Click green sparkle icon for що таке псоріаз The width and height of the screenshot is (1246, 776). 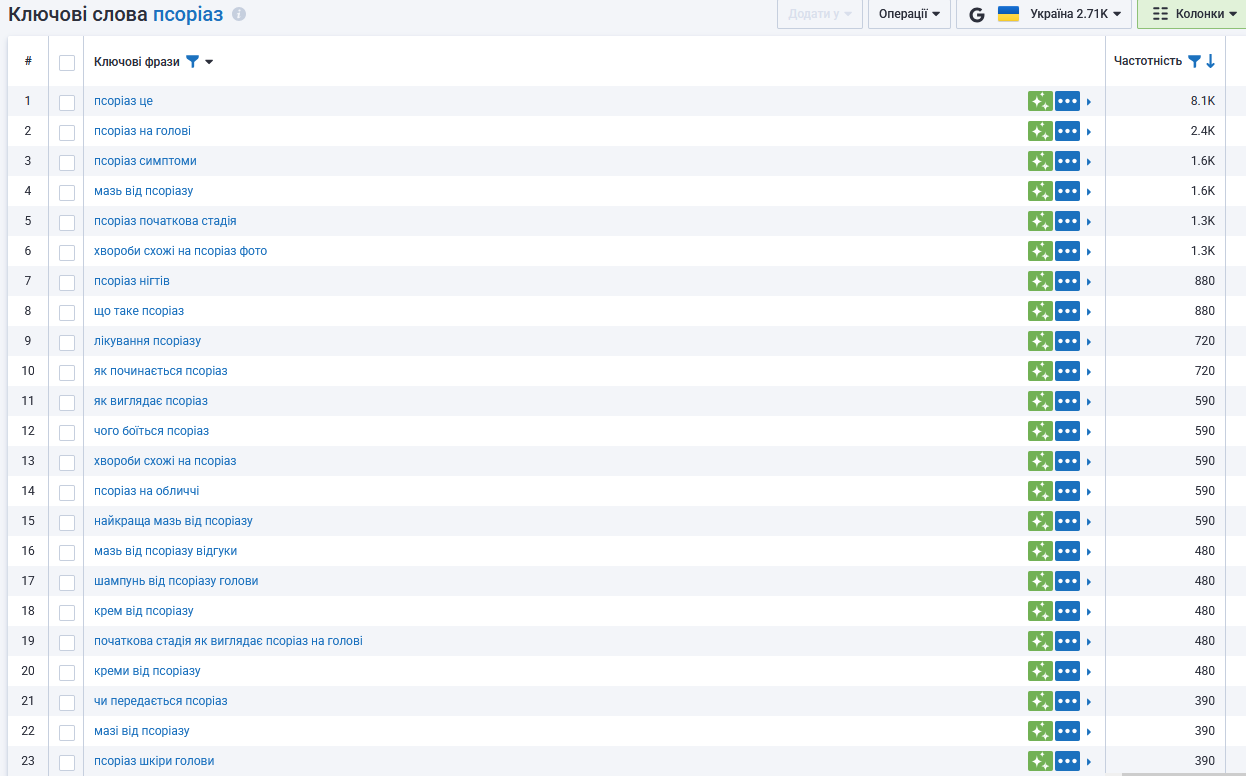click(1040, 311)
